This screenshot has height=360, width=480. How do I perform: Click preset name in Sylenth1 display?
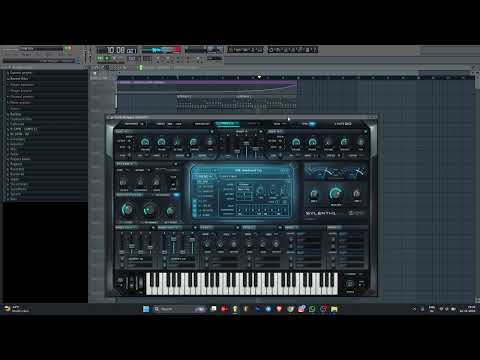coord(248,170)
